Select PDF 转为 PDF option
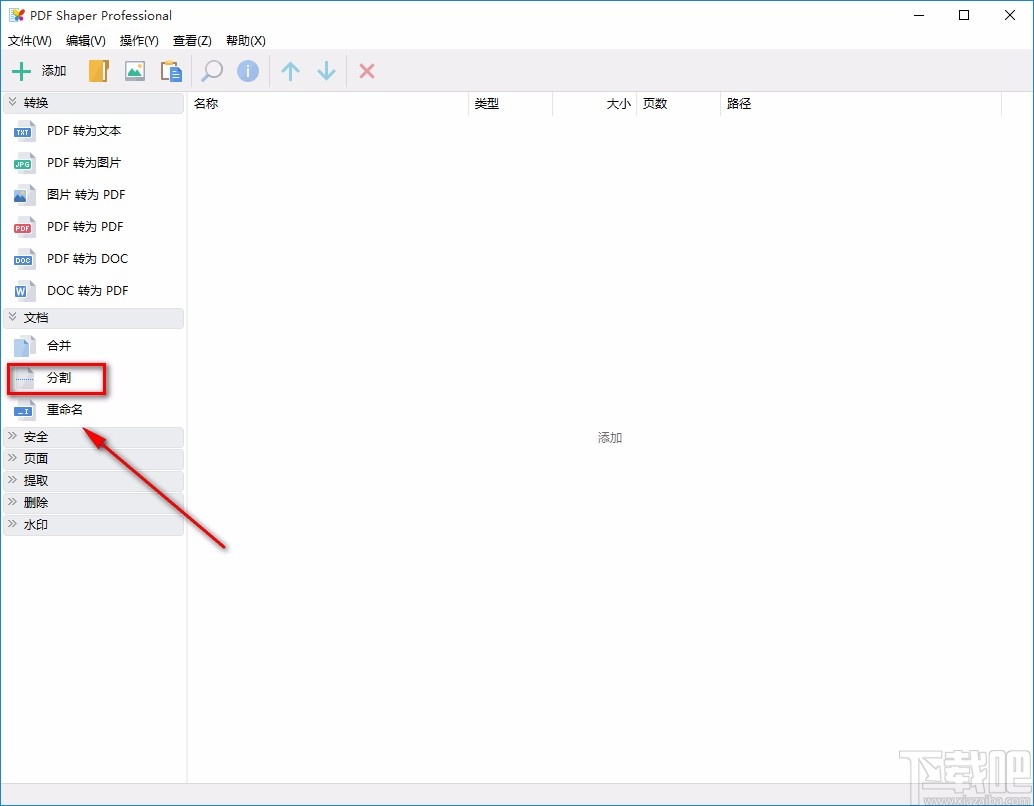This screenshot has width=1034, height=806. [85, 227]
